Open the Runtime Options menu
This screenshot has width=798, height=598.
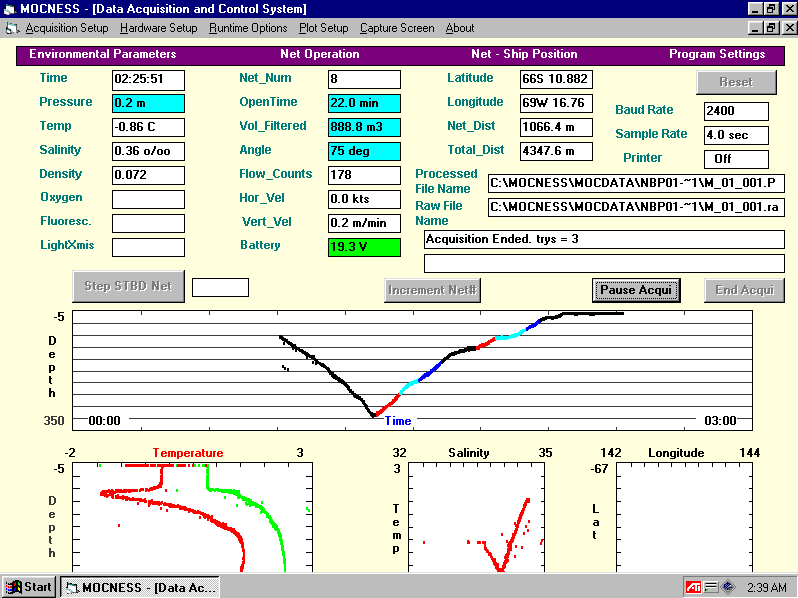(248, 28)
